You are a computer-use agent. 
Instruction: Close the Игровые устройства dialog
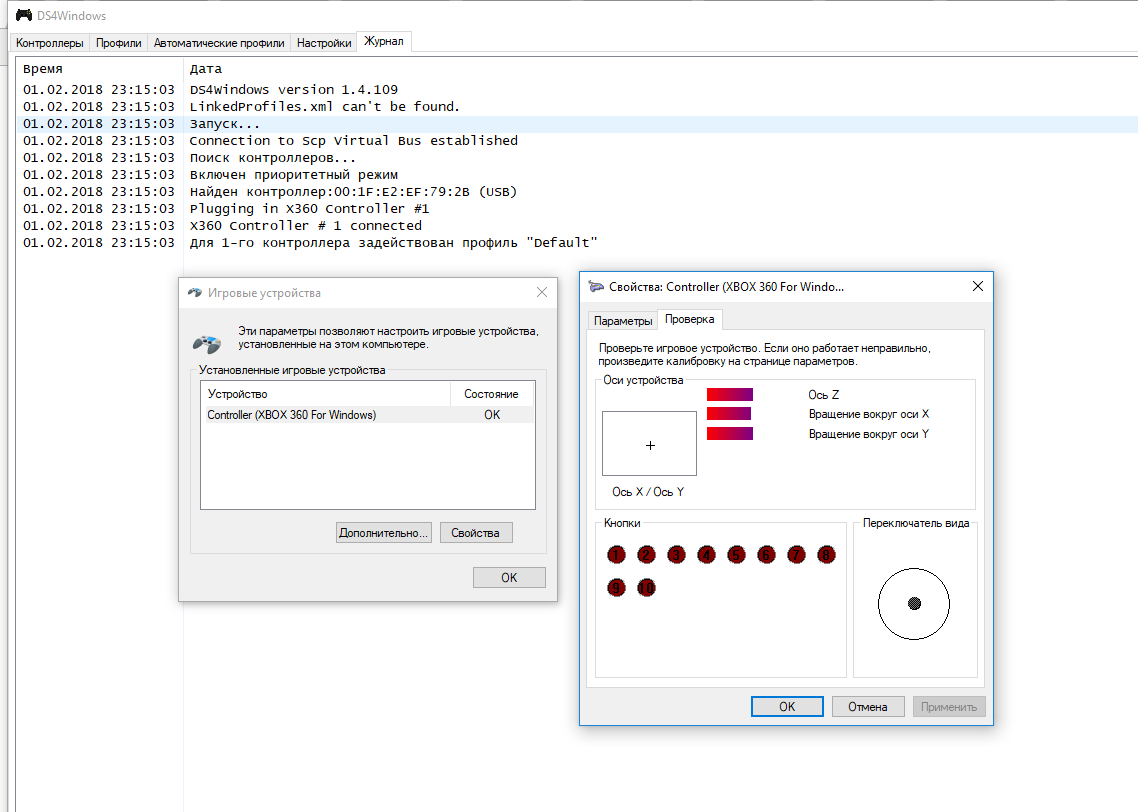click(x=541, y=292)
